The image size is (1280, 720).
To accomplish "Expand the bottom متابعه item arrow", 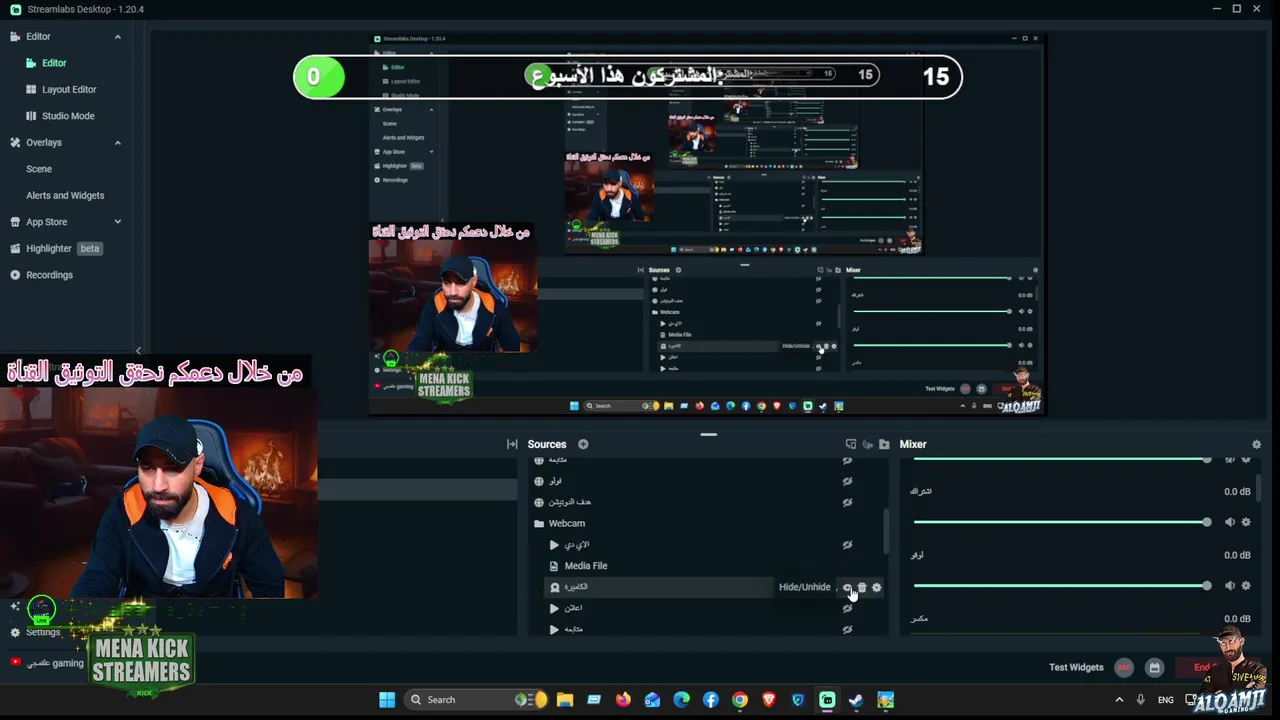I will click(x=554, y=629).
